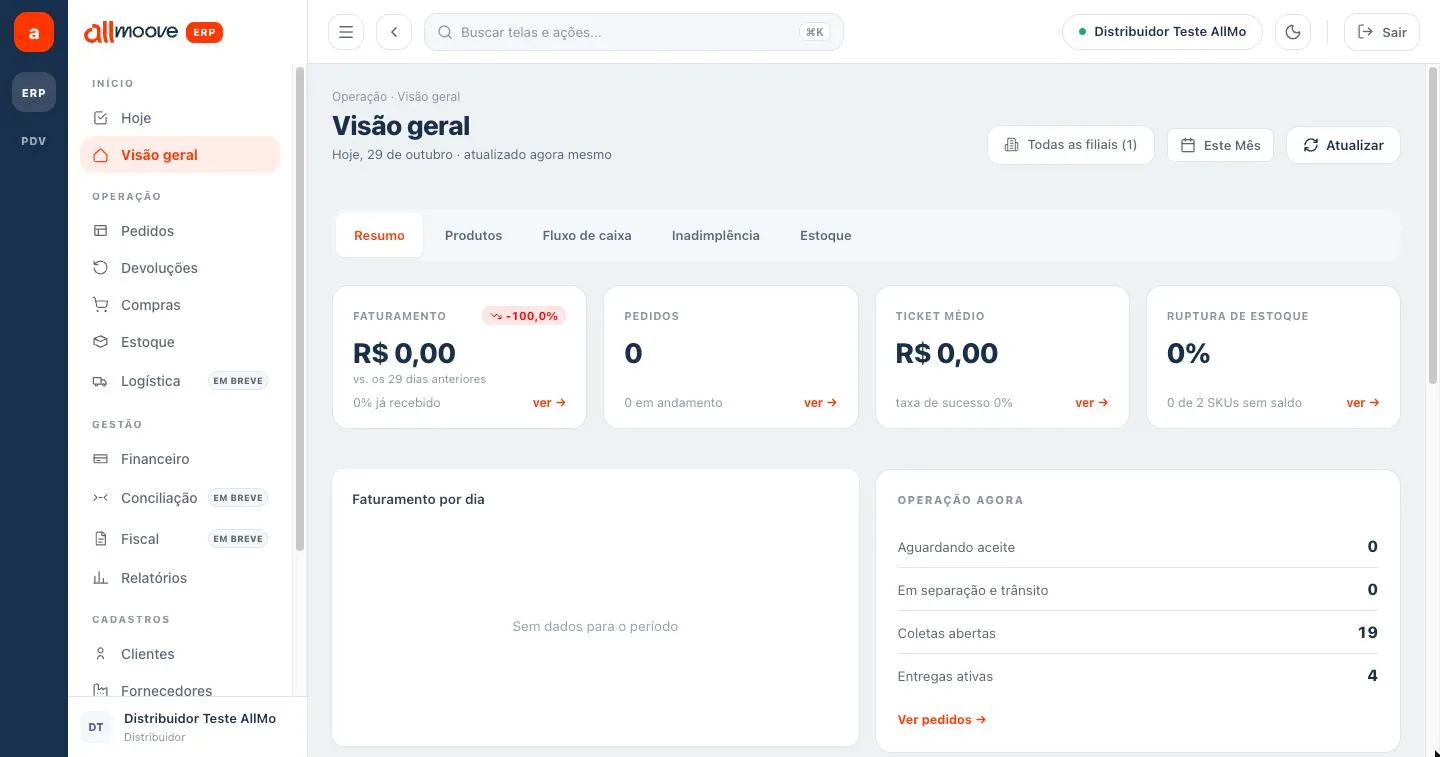This screenshot has height=757, width=1440.
Task: Toggle dark mode with the moon icon
Action: point(1293,32)
